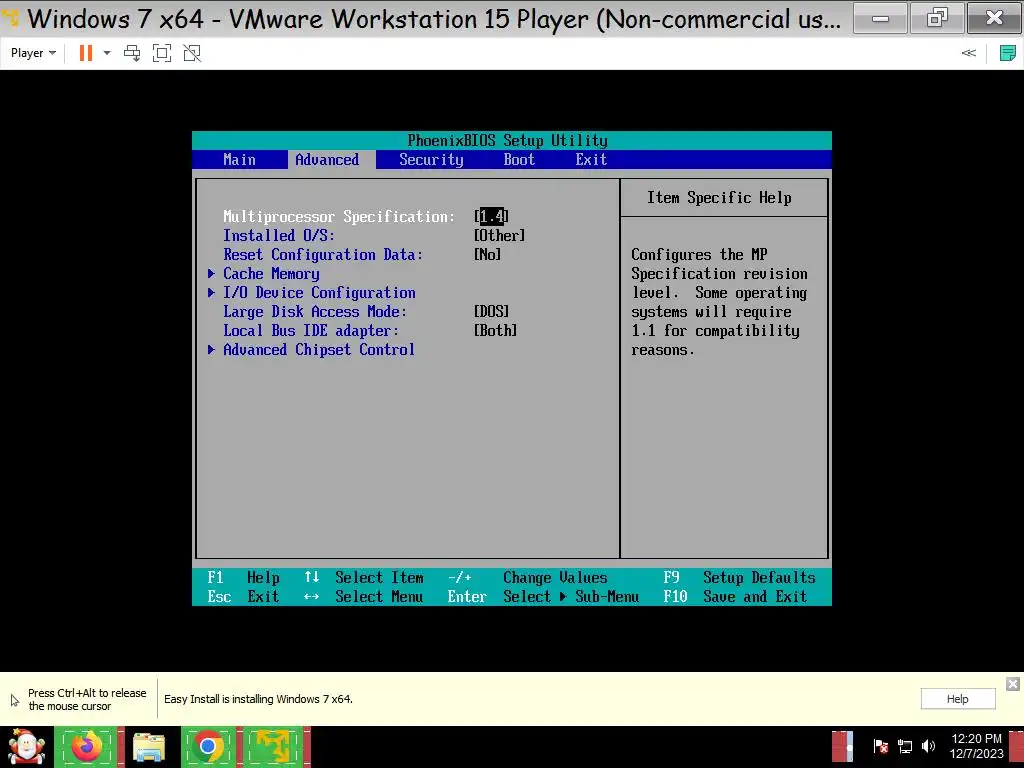Open the Security BIOS tab
This screenshot has width=1024, height=768.
point(431,159)
